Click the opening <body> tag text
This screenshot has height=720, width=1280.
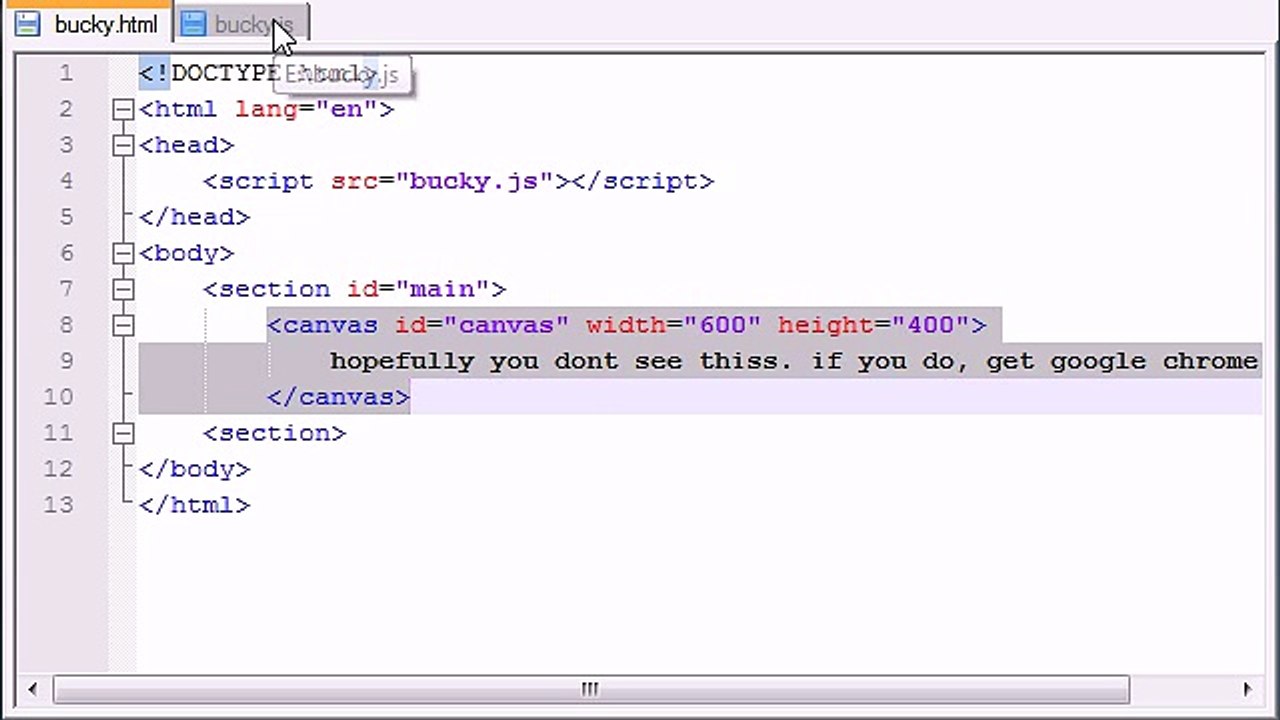(x=187, y=253)
